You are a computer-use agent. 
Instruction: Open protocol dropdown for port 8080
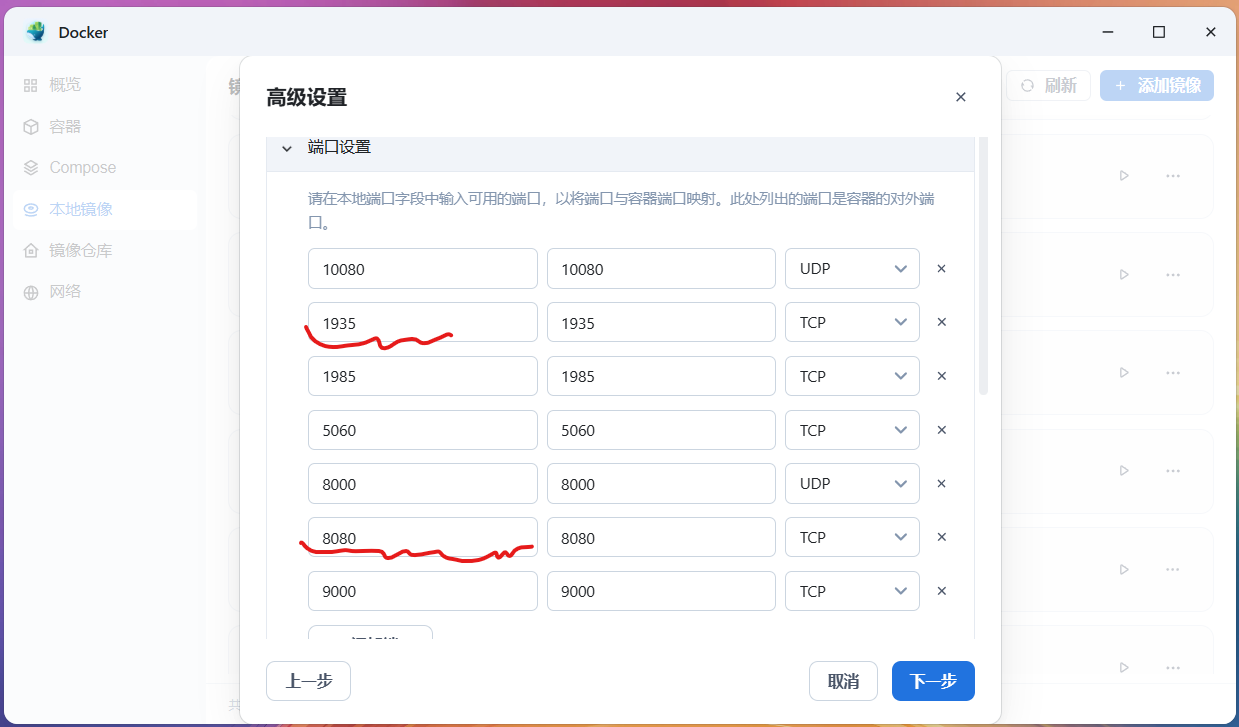[852, 537]
